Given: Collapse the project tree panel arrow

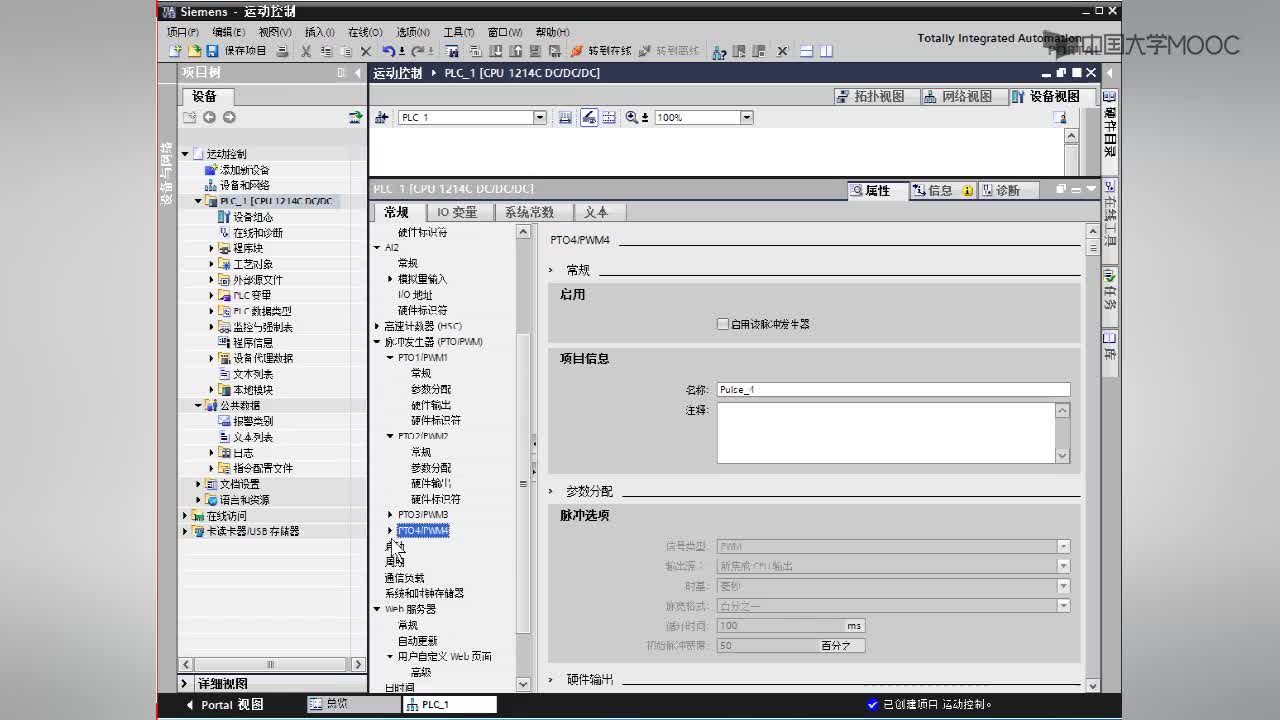Looking at the screenshot, I should tap(358, 73).
